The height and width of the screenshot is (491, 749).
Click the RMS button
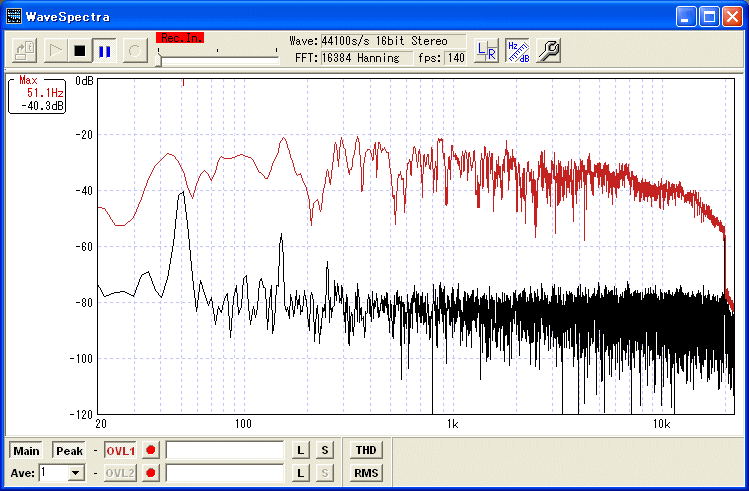pos(366,473)
